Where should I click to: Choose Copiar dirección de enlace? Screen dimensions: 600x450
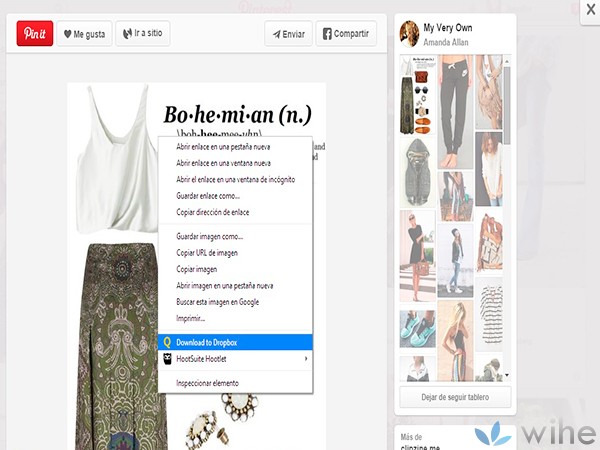tap(235, 212)
